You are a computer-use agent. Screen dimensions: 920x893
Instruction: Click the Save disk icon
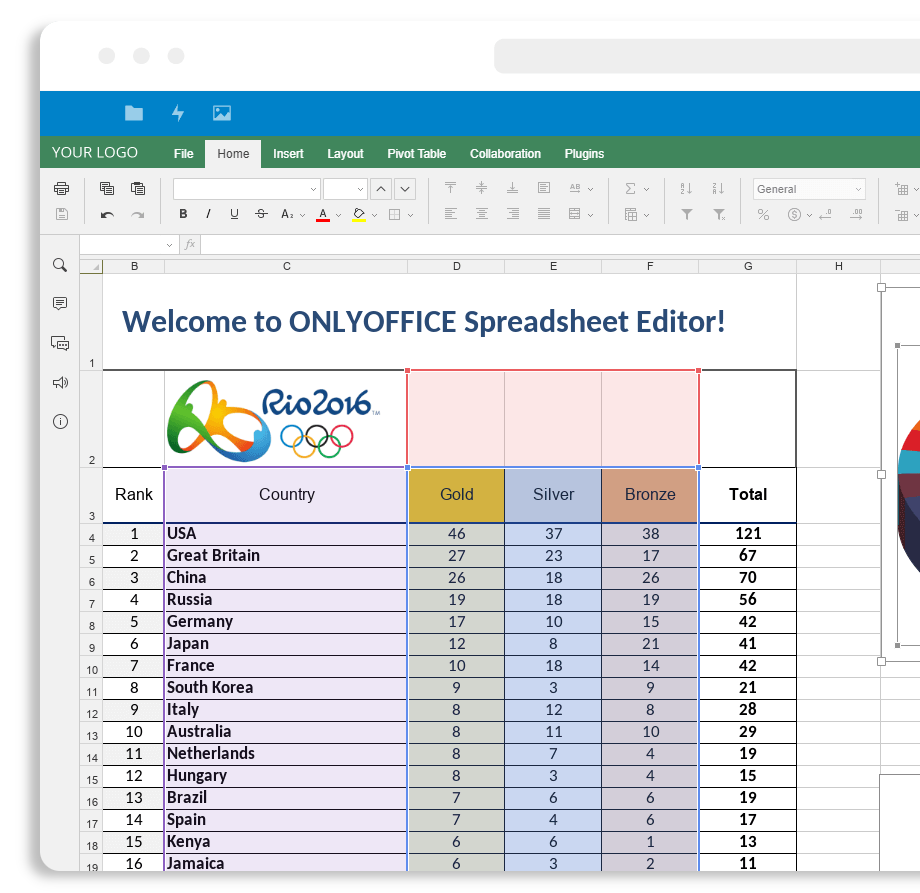point(62,214)
